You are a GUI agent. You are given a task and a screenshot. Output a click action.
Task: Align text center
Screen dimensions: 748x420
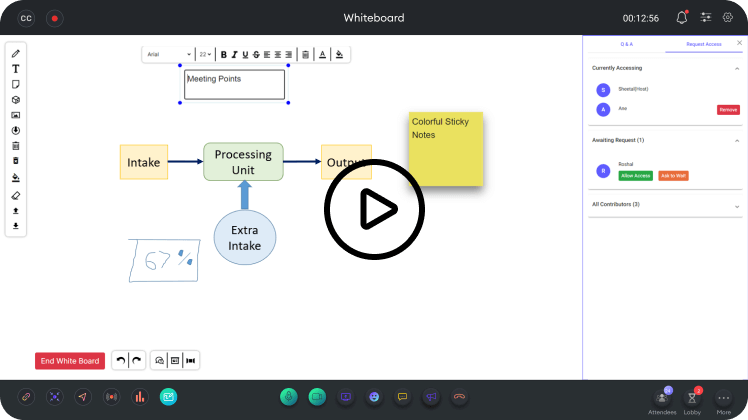coord(278,55)
